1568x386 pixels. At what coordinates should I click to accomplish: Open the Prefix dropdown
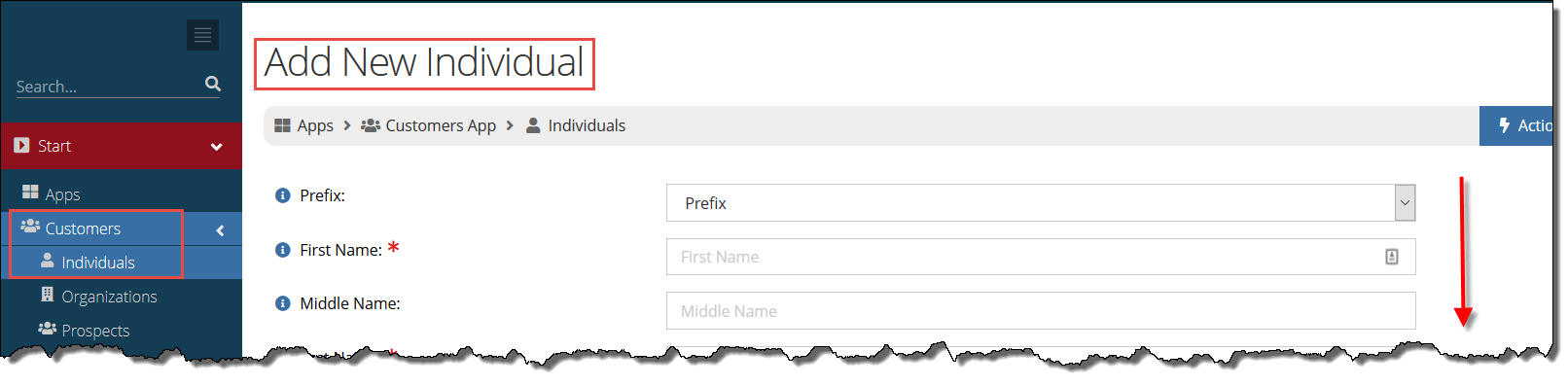(x=1040, y=203)
